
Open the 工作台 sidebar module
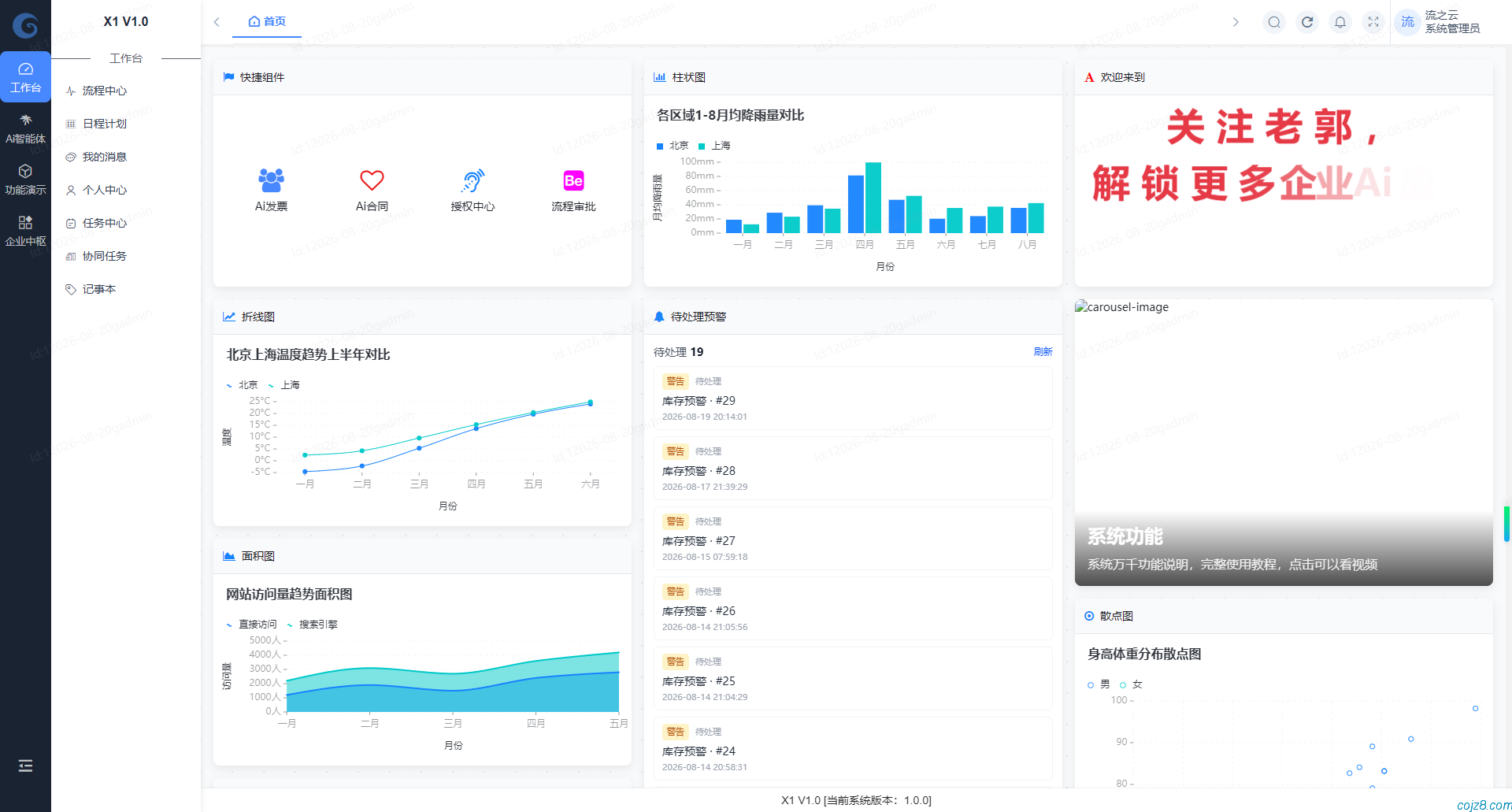[x=25, y=77]
